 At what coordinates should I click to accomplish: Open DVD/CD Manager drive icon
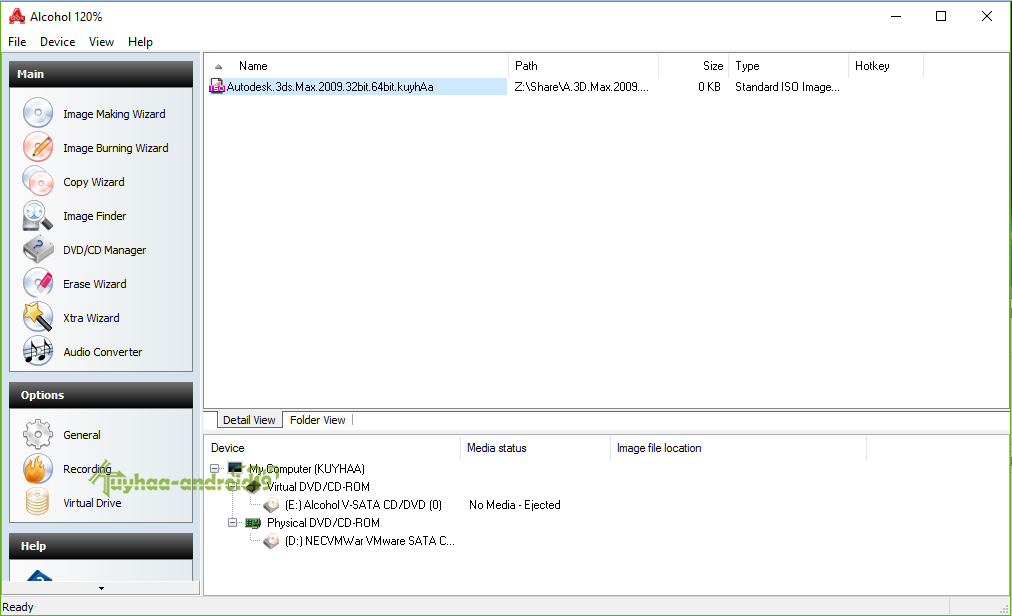pyautogui.click(x=38, y=250)
